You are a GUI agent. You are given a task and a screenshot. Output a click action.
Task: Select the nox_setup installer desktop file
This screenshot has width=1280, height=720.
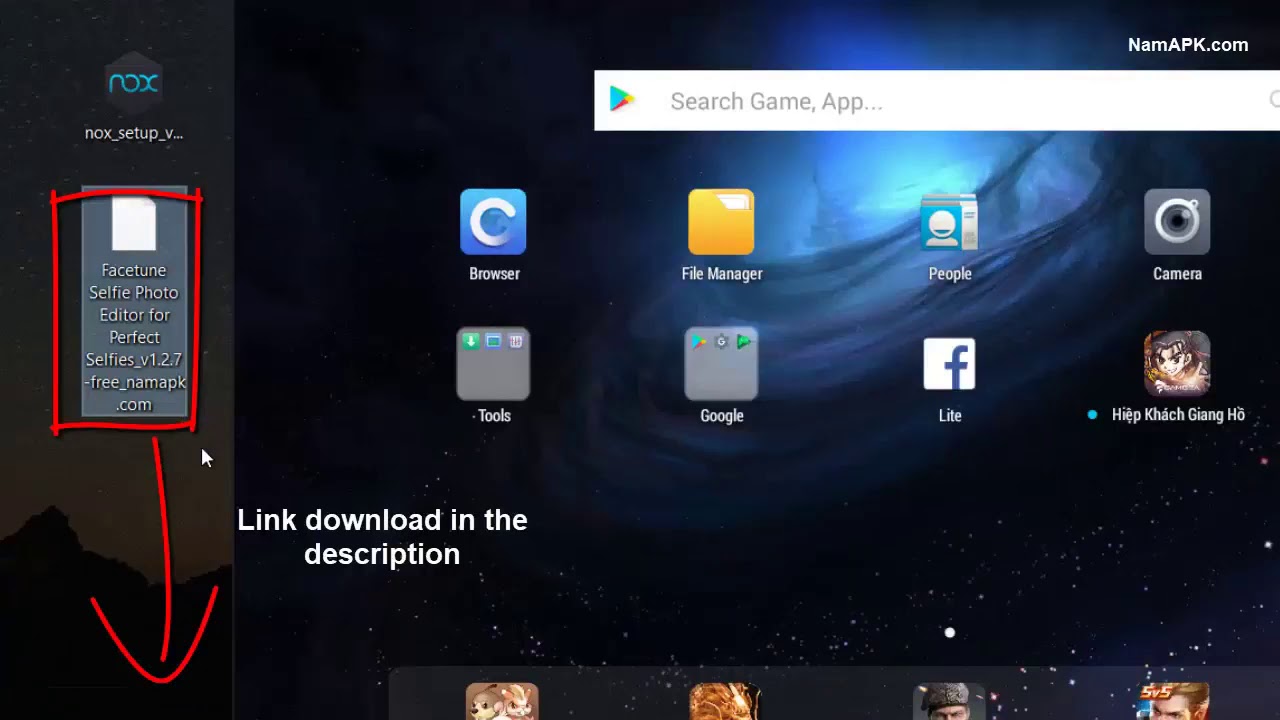pos(134,98)
